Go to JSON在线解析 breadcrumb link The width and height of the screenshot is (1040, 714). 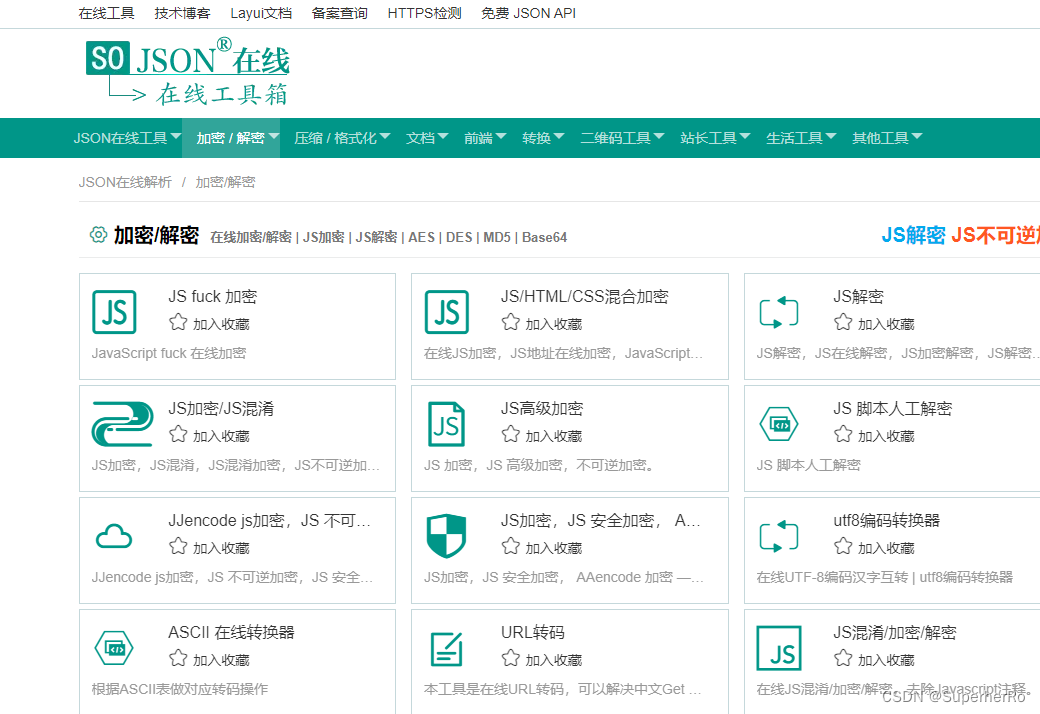pos(125,182)
